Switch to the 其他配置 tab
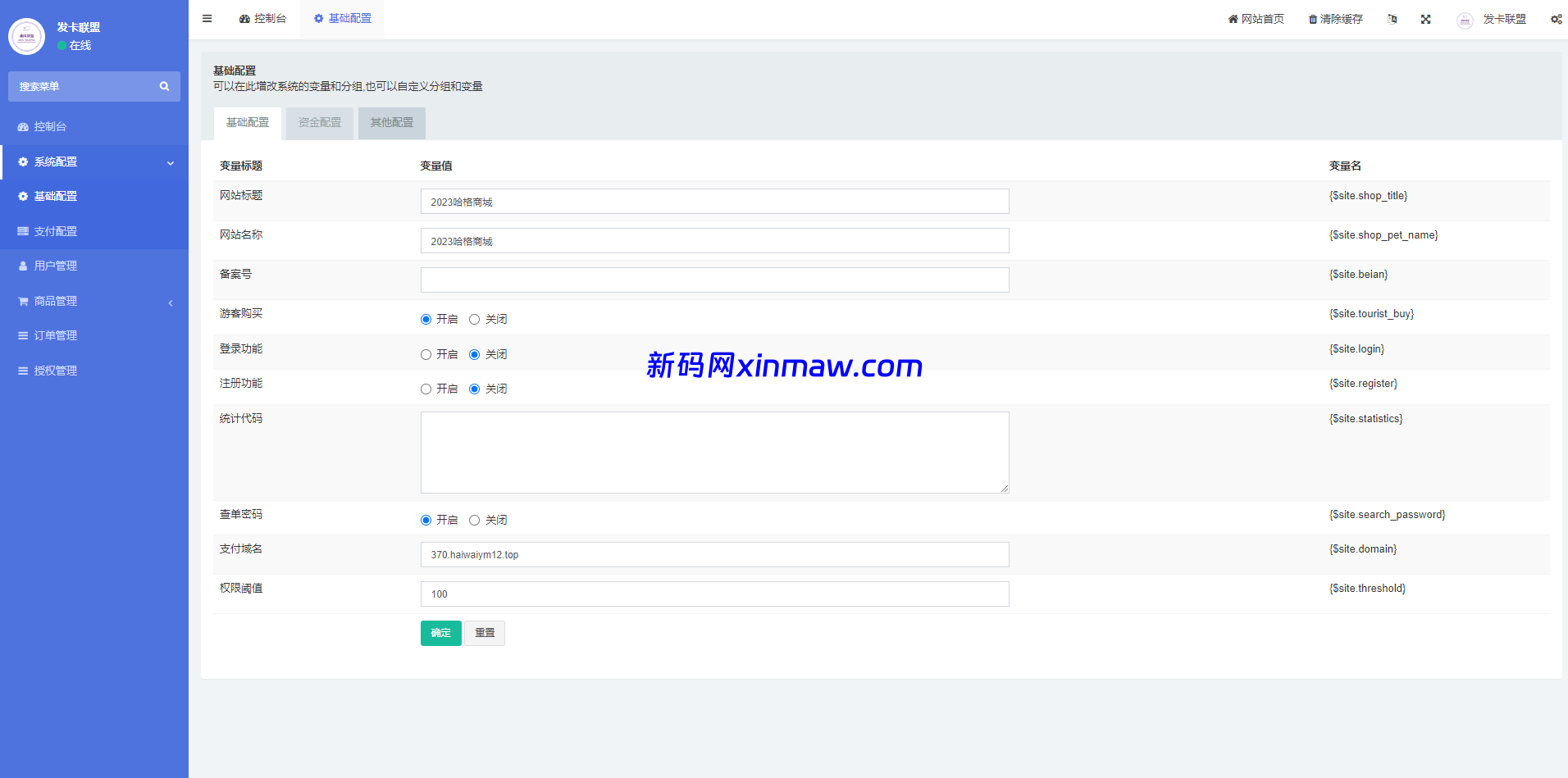 point(391,123)
